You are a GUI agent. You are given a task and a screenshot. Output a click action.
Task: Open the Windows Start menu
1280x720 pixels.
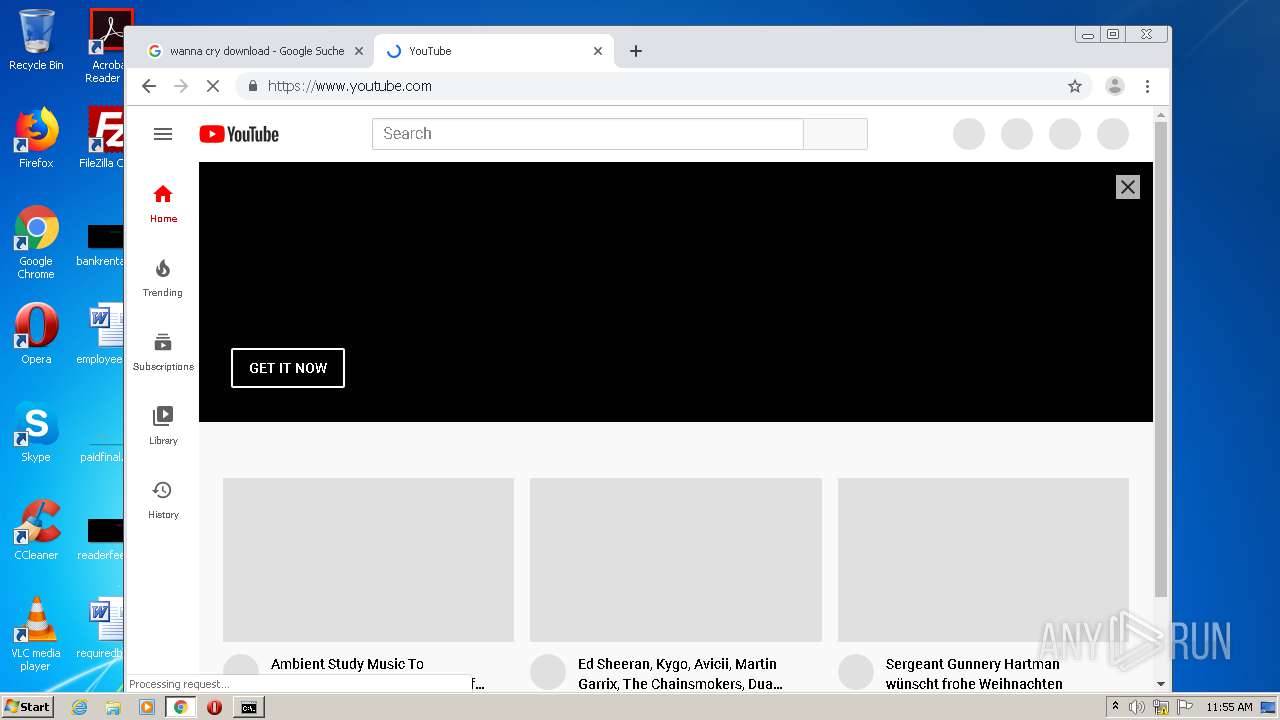tap(28, 707)
